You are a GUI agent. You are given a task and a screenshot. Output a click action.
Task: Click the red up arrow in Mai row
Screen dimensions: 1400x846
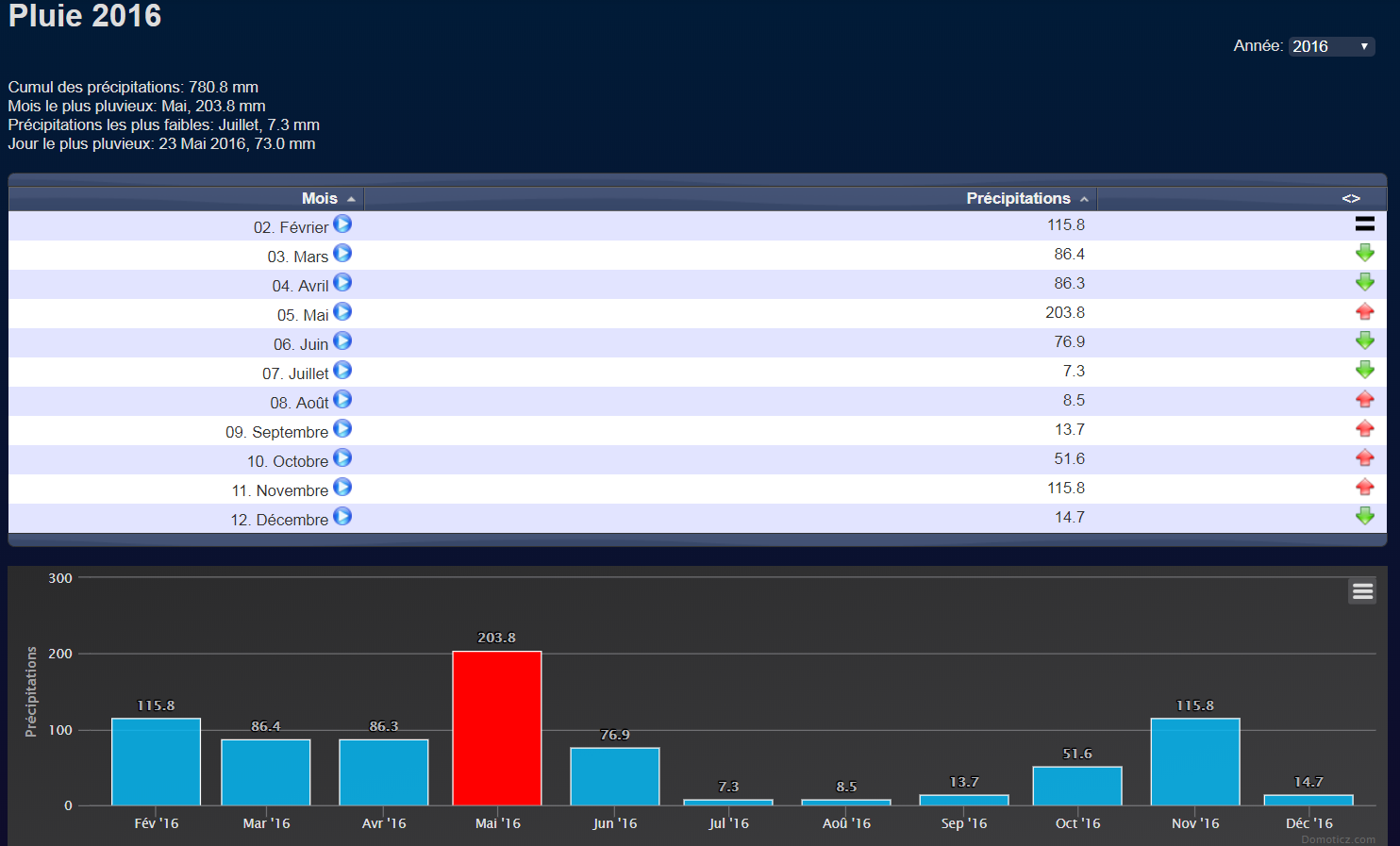(x=1364, y=311)
